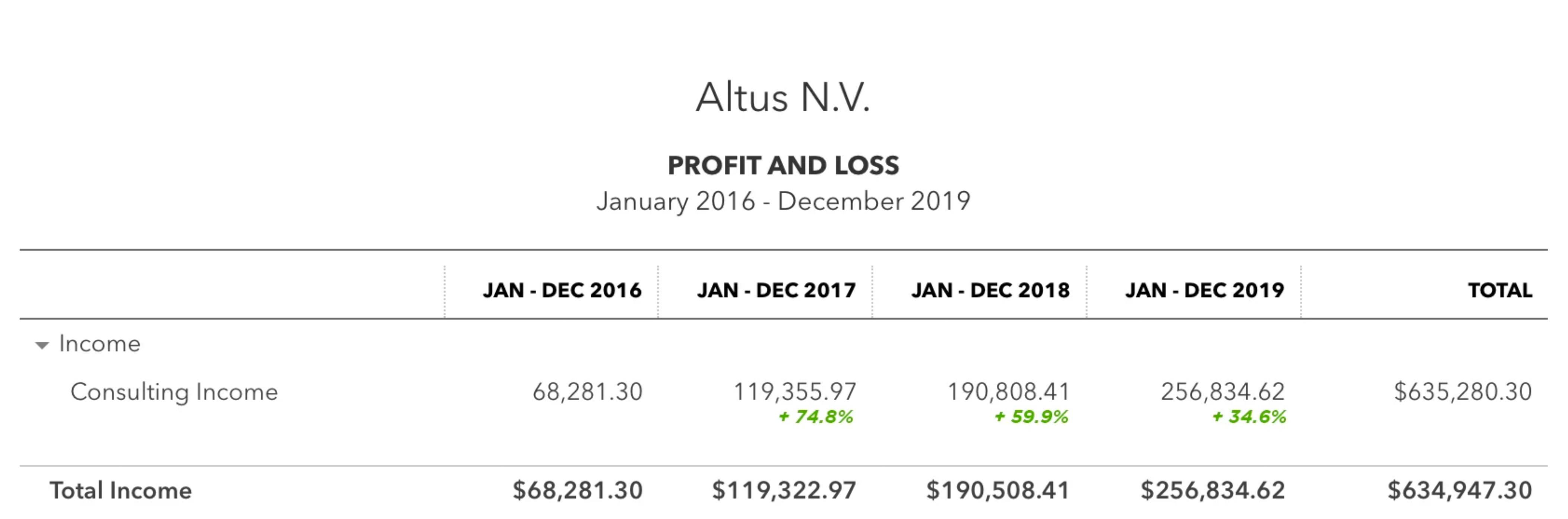The width and height of the screenshot is (1568, 519).
Task: Click the Total Income row label
Action: pyautogui.click(x=120, y=490)
